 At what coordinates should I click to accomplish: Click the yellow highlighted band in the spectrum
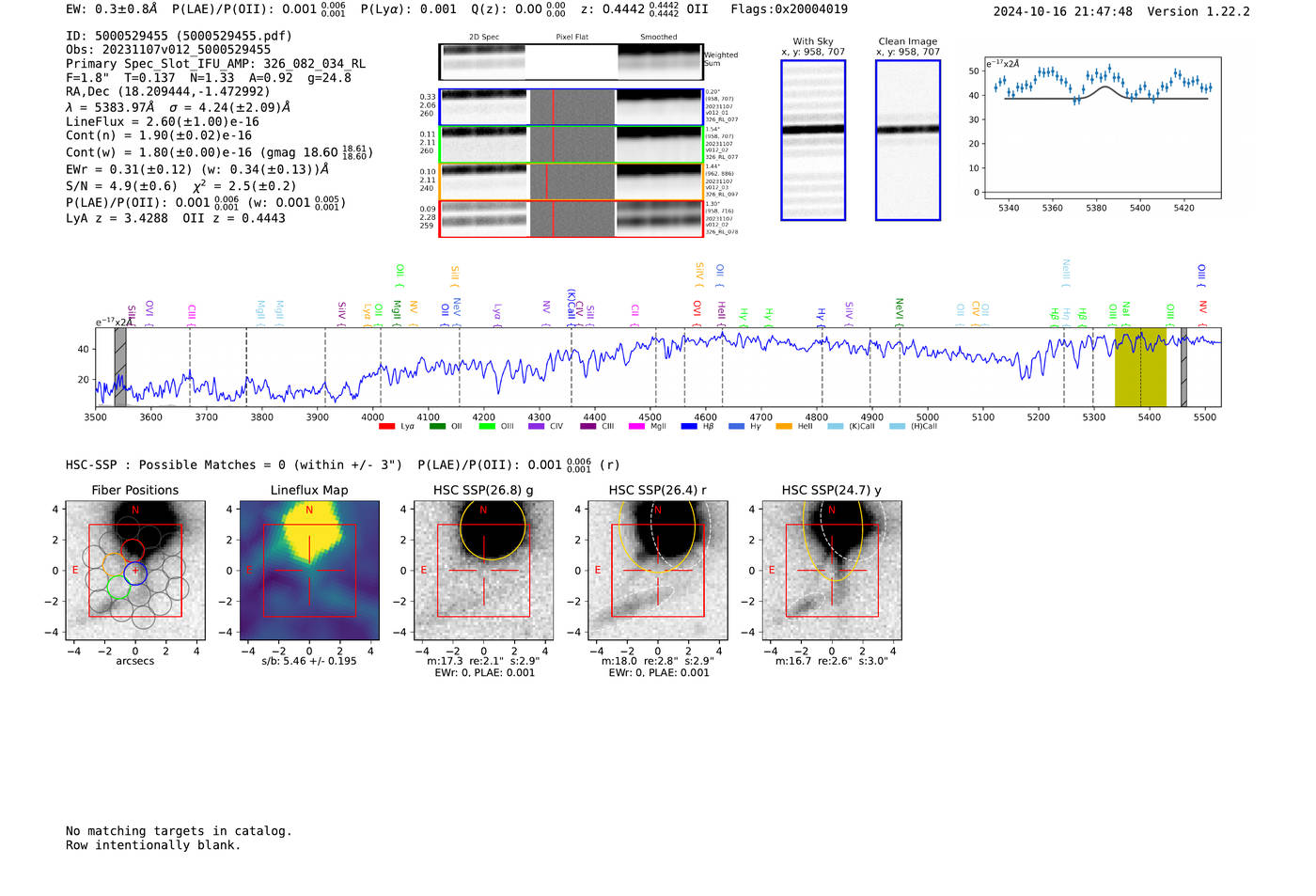click(1140, 367)
